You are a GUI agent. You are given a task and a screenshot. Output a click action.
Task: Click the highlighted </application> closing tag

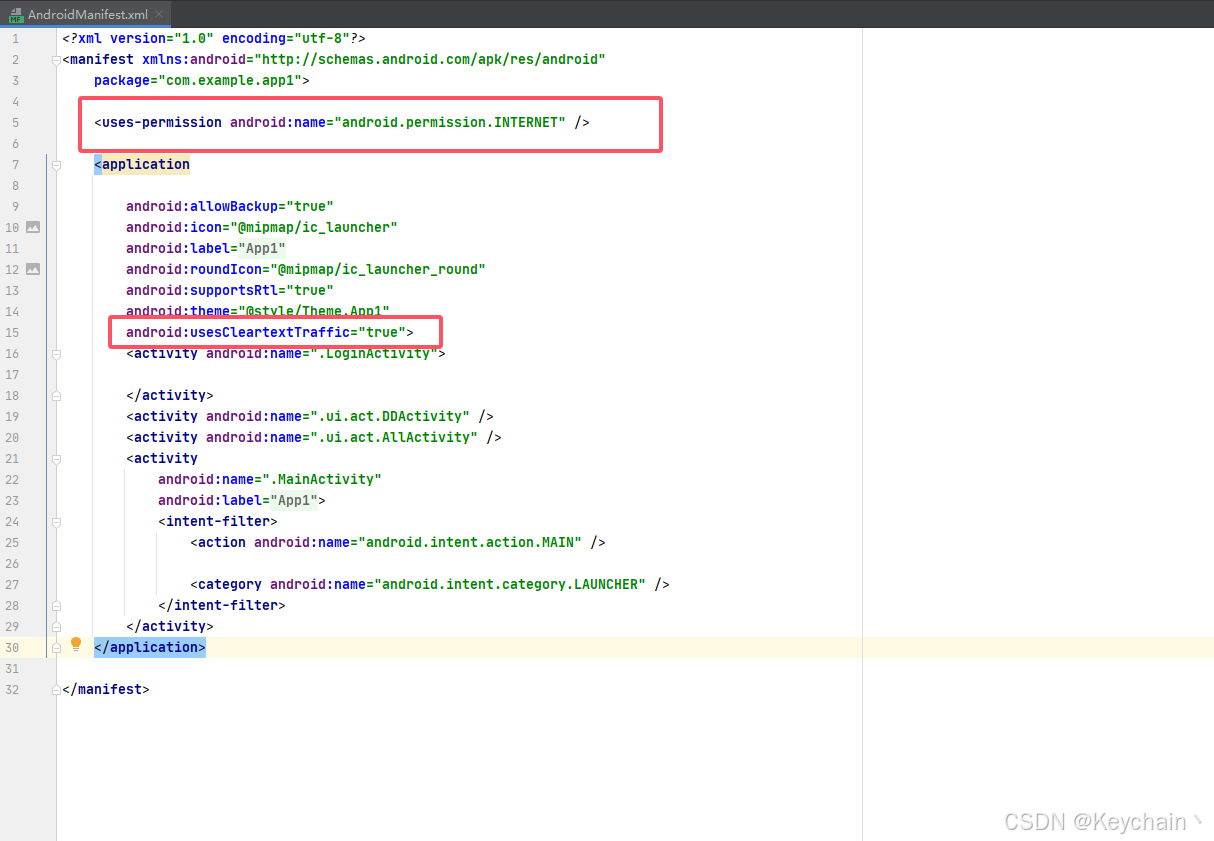[149, 647]
